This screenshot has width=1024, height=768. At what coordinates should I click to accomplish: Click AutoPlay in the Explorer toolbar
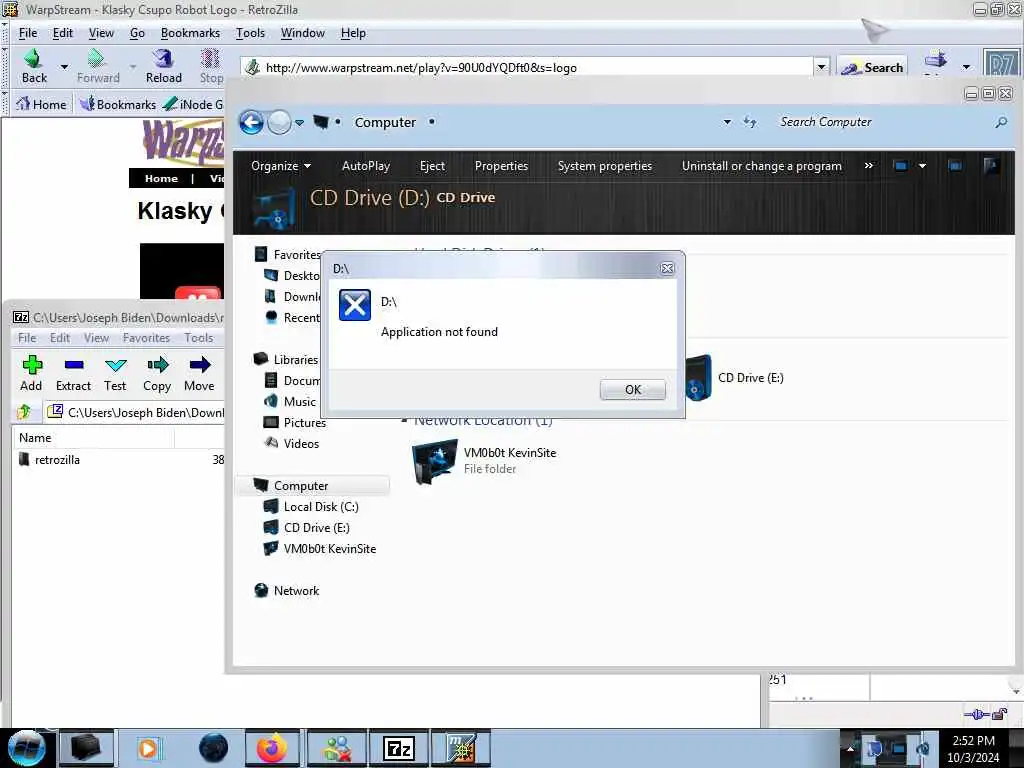[366, 166]
